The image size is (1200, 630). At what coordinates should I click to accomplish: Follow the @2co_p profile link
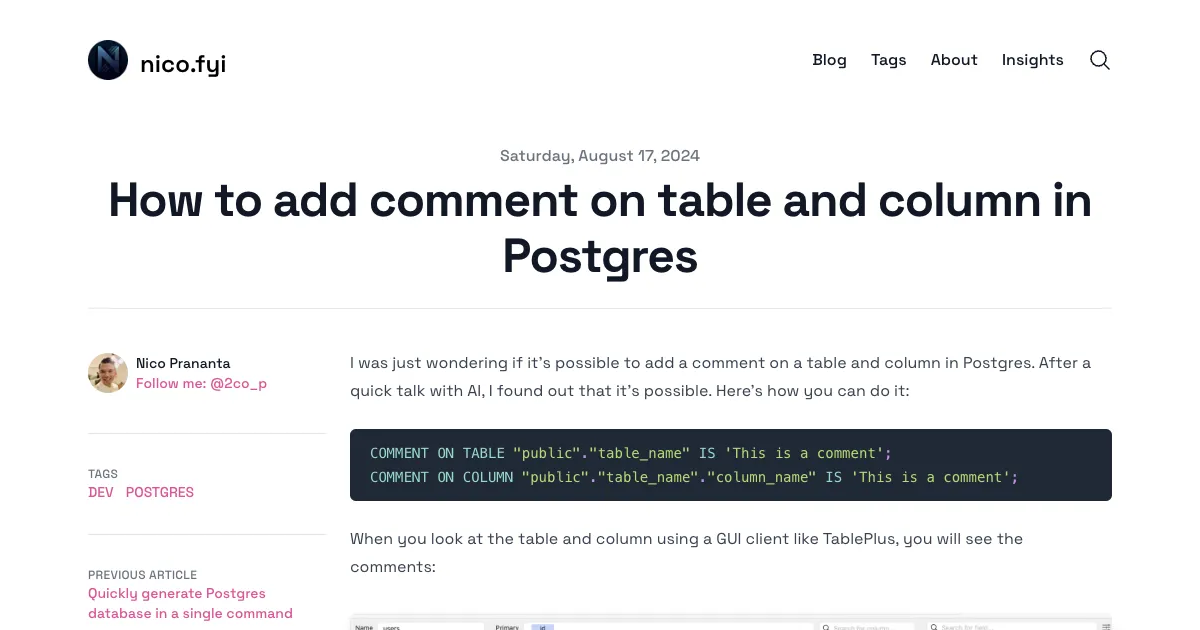(201, 383)
